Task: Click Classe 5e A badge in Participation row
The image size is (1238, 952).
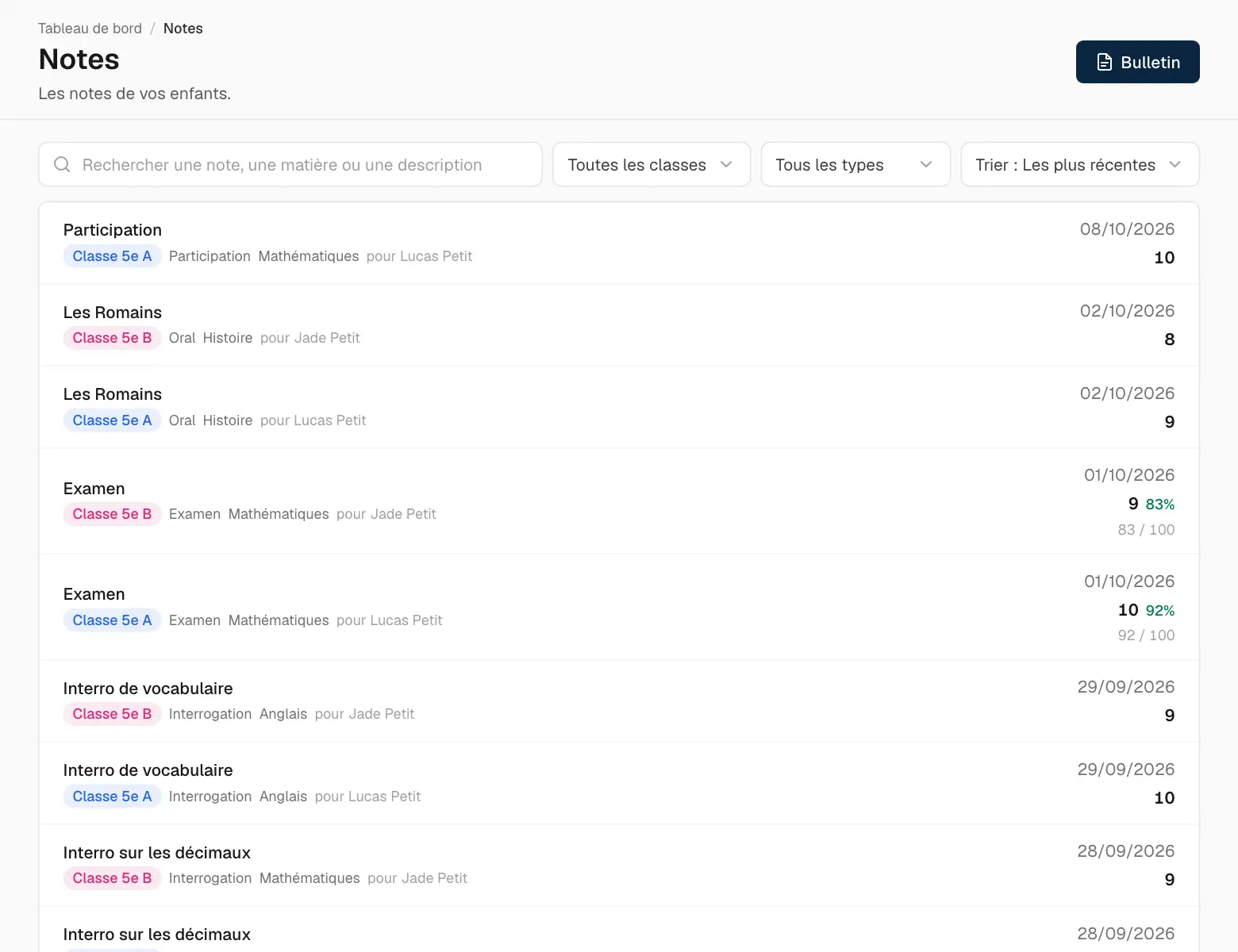Action: (112, 256)
